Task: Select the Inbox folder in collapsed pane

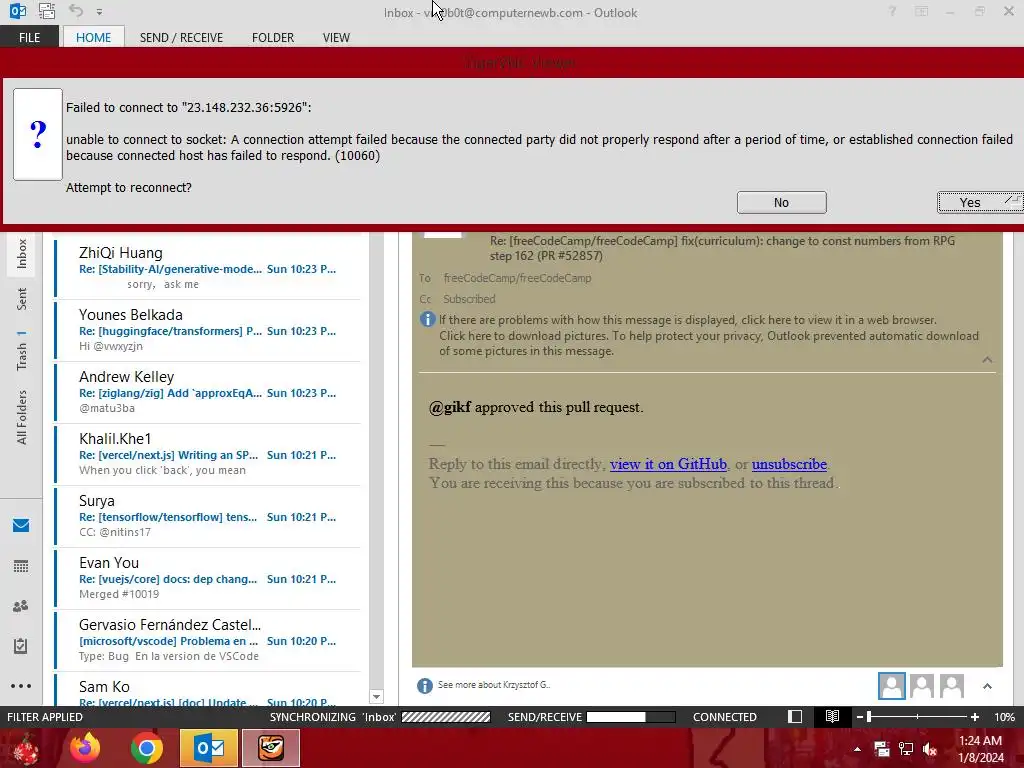Action: [22, 253]
